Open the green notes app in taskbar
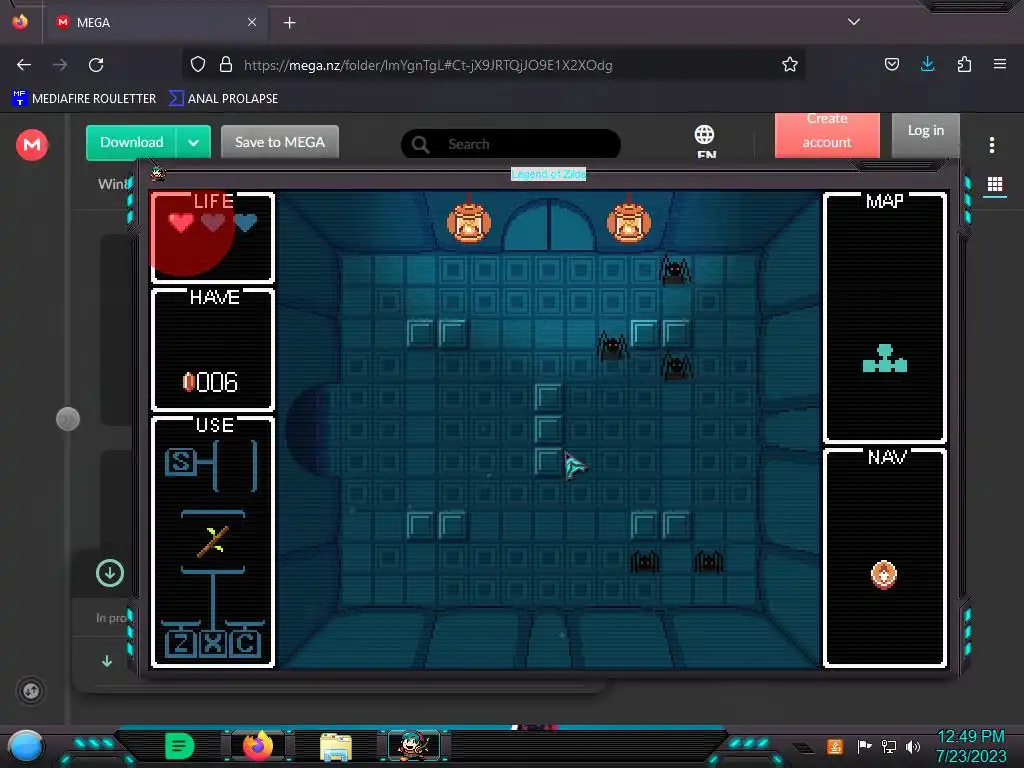The image size is (1024, 768). tap(180, 746)
